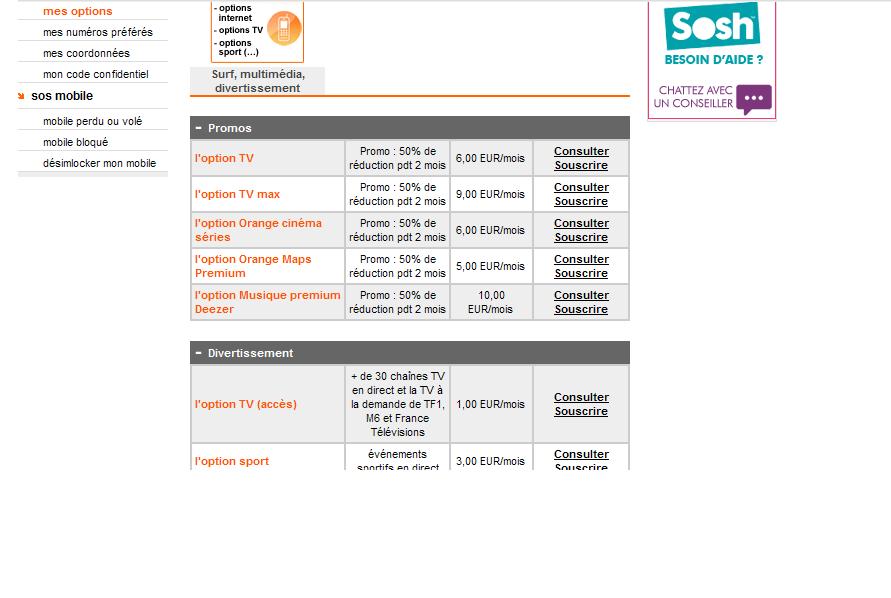Click Souscrire for Musique premium Deezer
The height and width of the screenshot is (598, 891).
tap(581, 309)
